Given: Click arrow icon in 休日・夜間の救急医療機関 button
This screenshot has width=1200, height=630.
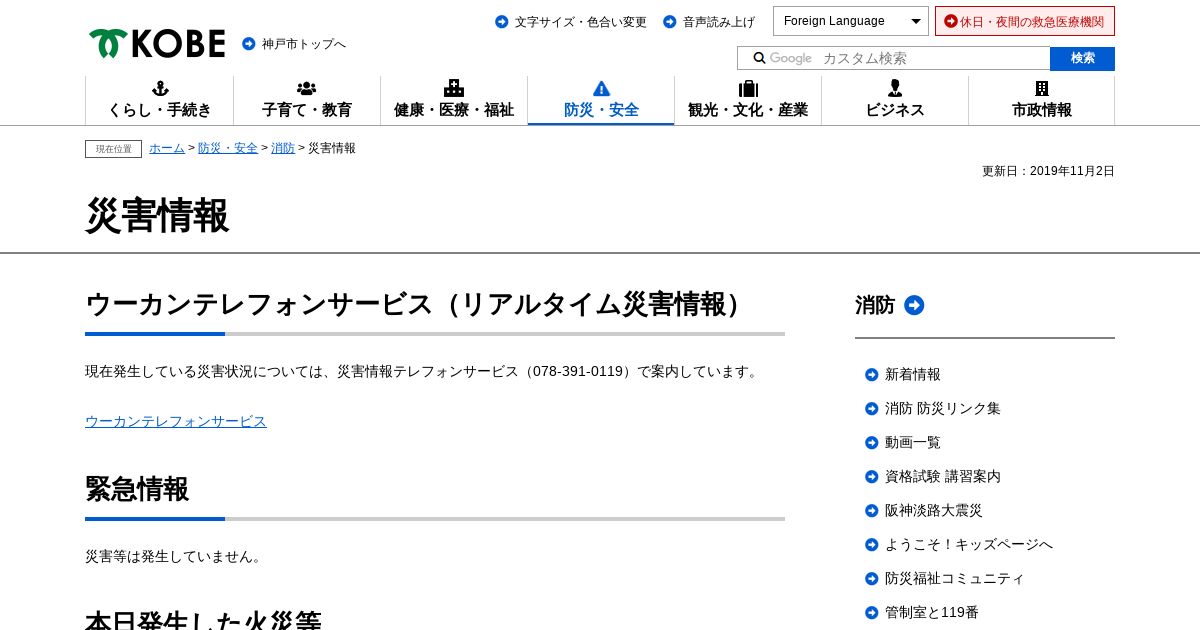Looking at the screenshot, I should [x=951, y=21].
